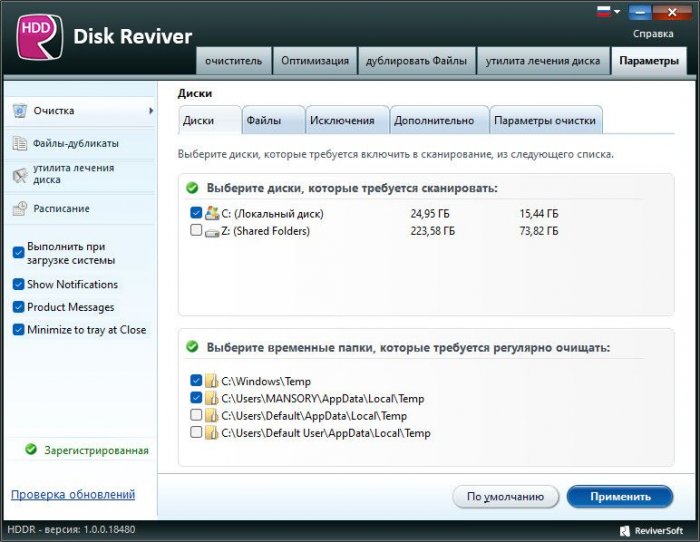Select the Параметры main tab
The image size is (700, 542).
coord(649,61)
